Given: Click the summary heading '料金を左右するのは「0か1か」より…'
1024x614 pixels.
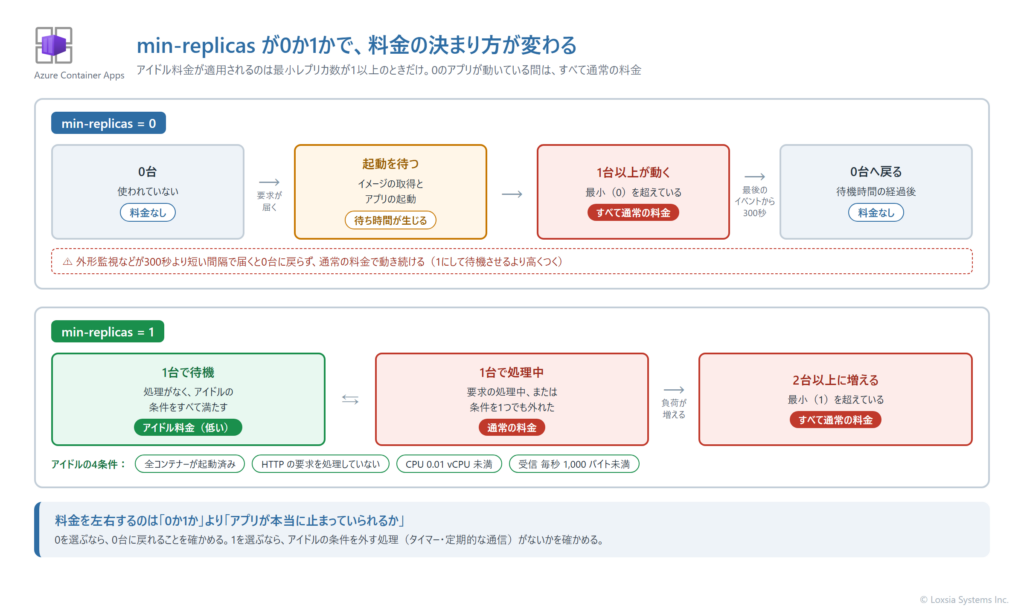Looking at the screenshot, I should pyautogui.click(x=230, y=521).
